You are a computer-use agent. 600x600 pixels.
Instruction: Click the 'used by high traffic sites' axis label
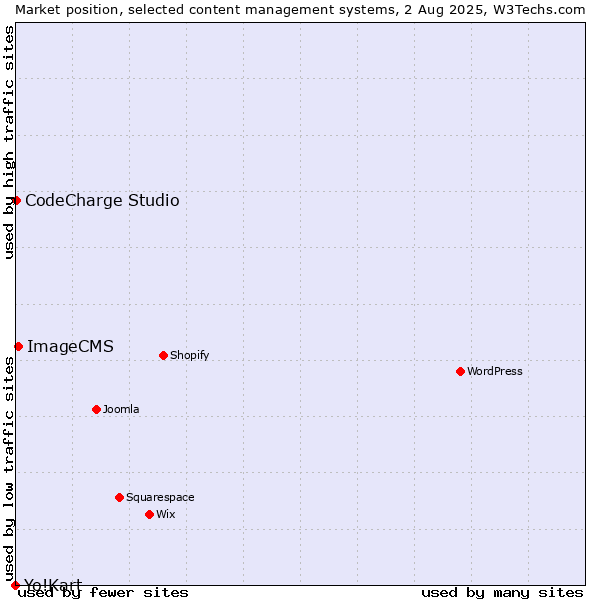(x=8, y=142)
